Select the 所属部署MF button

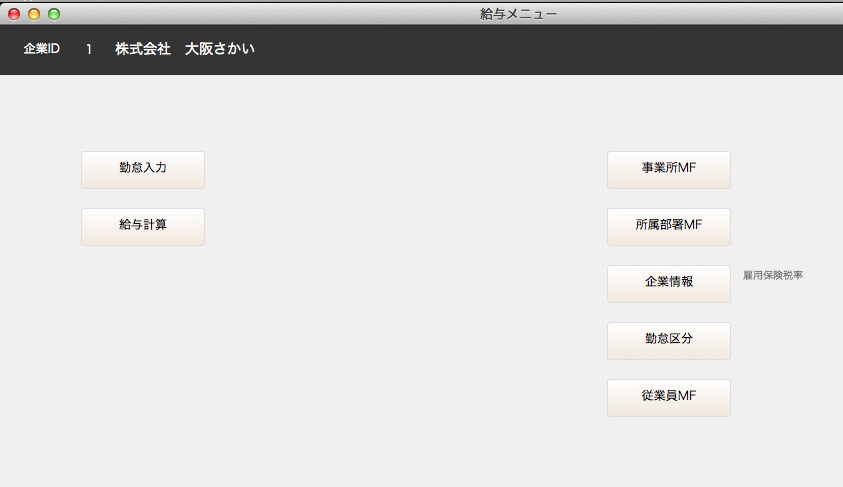point(669,226)
